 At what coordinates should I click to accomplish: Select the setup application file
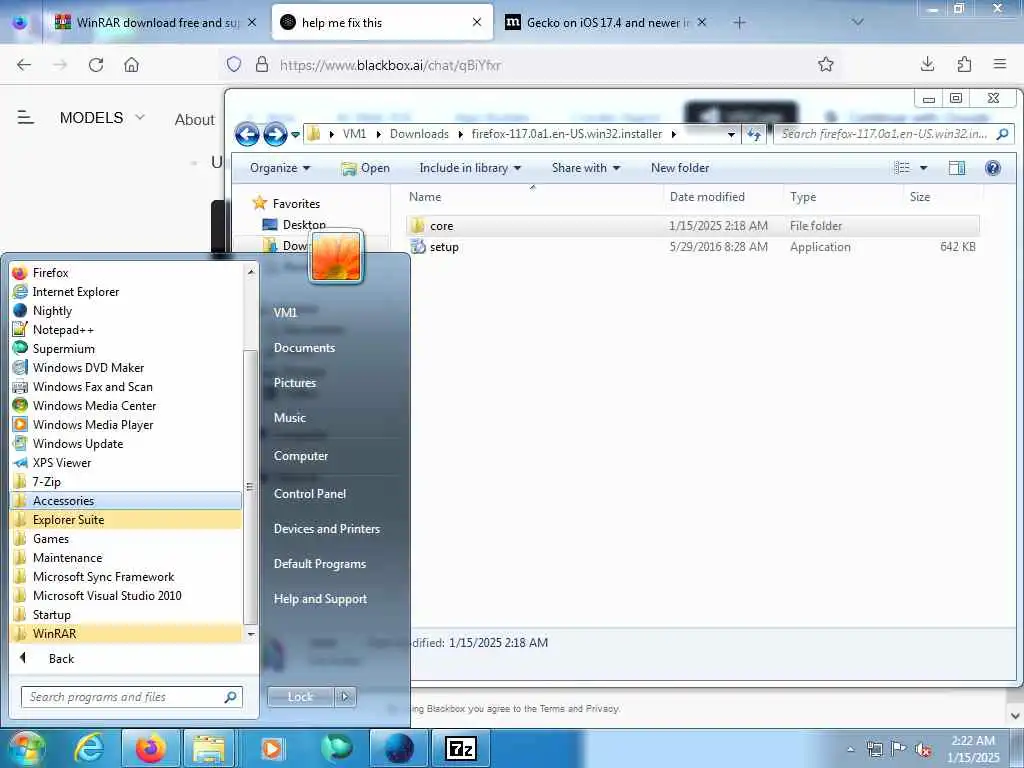692,247
